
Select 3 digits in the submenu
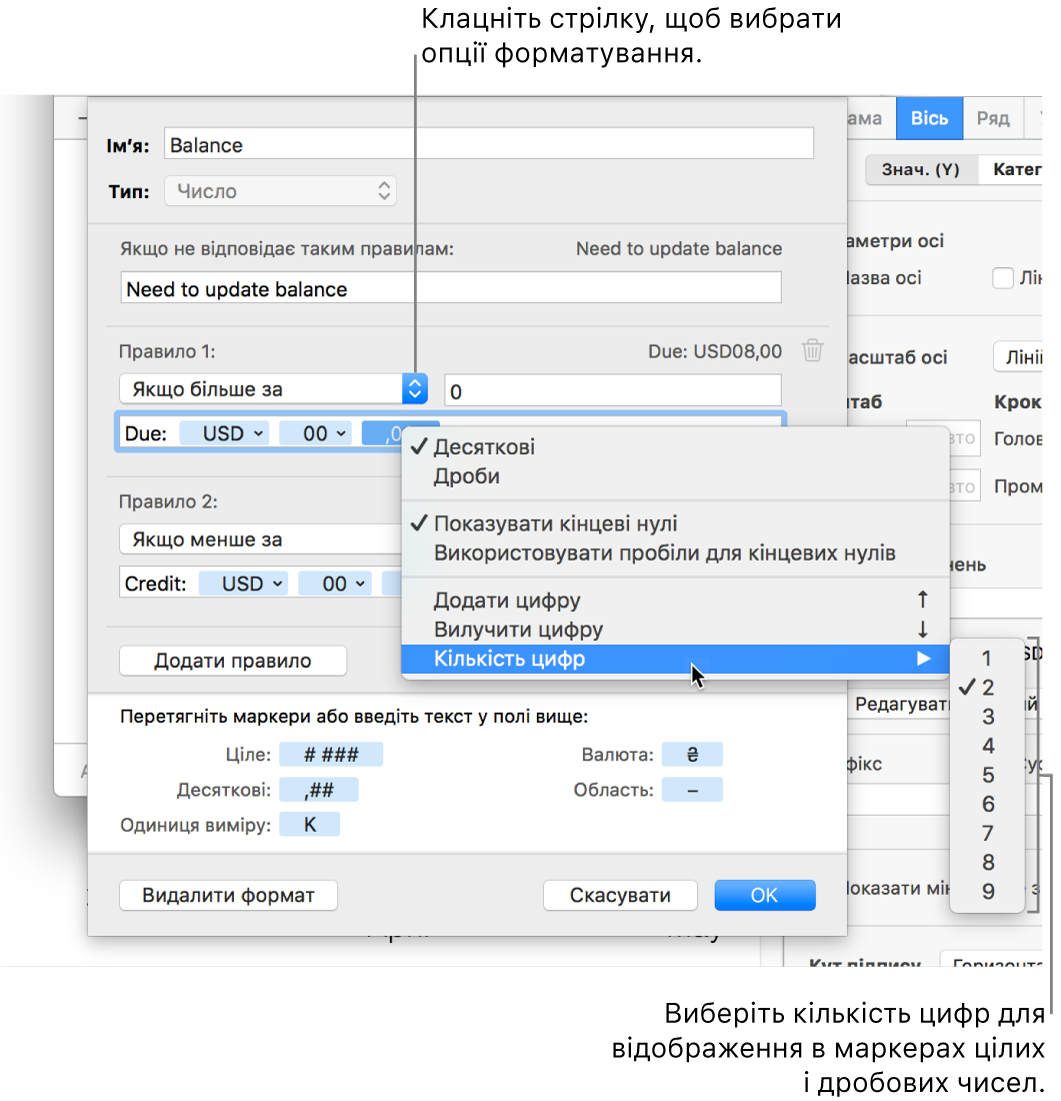click(x=987, y=716)
